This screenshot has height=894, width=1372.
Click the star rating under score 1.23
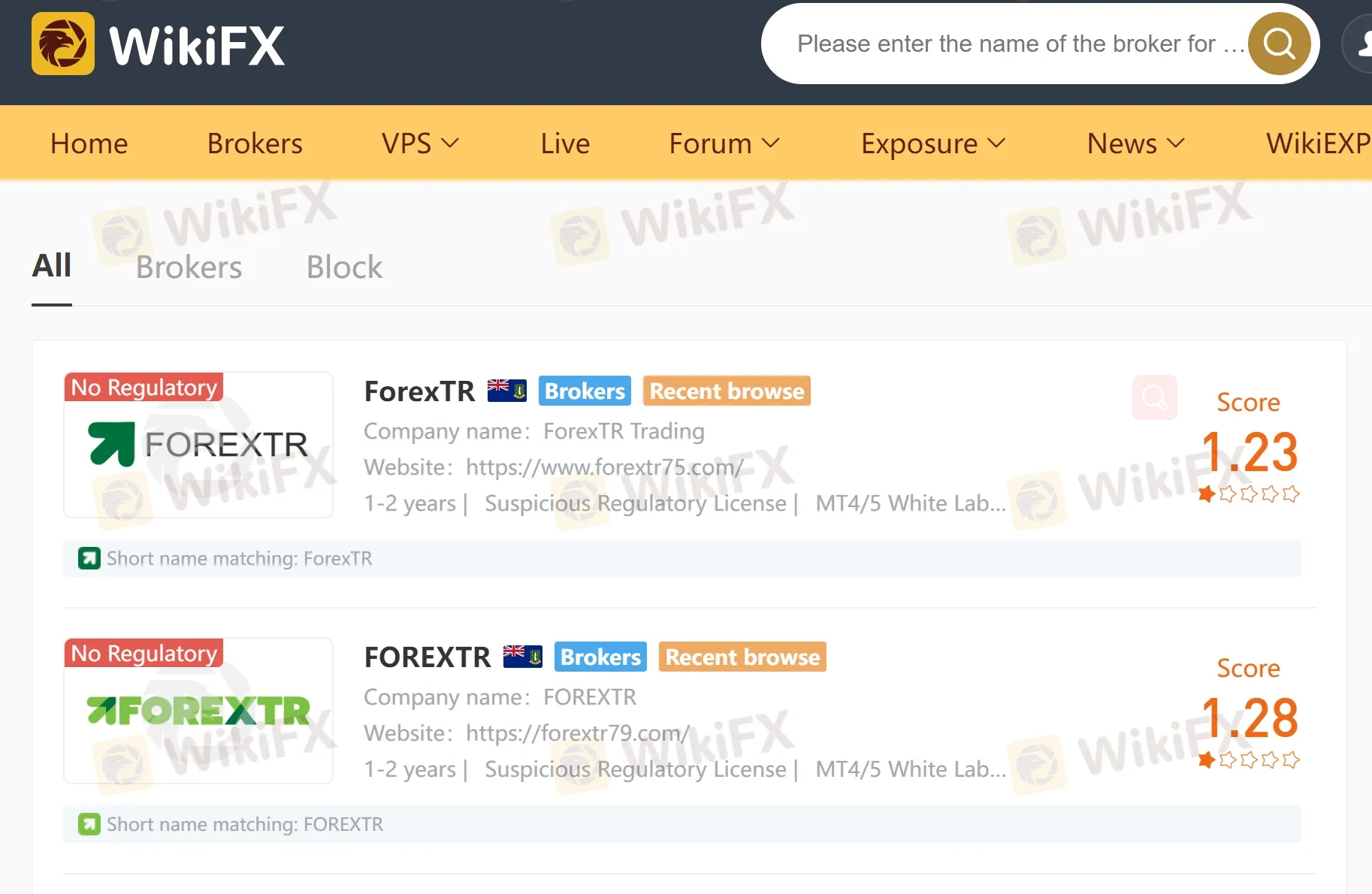click(1249, 494)
